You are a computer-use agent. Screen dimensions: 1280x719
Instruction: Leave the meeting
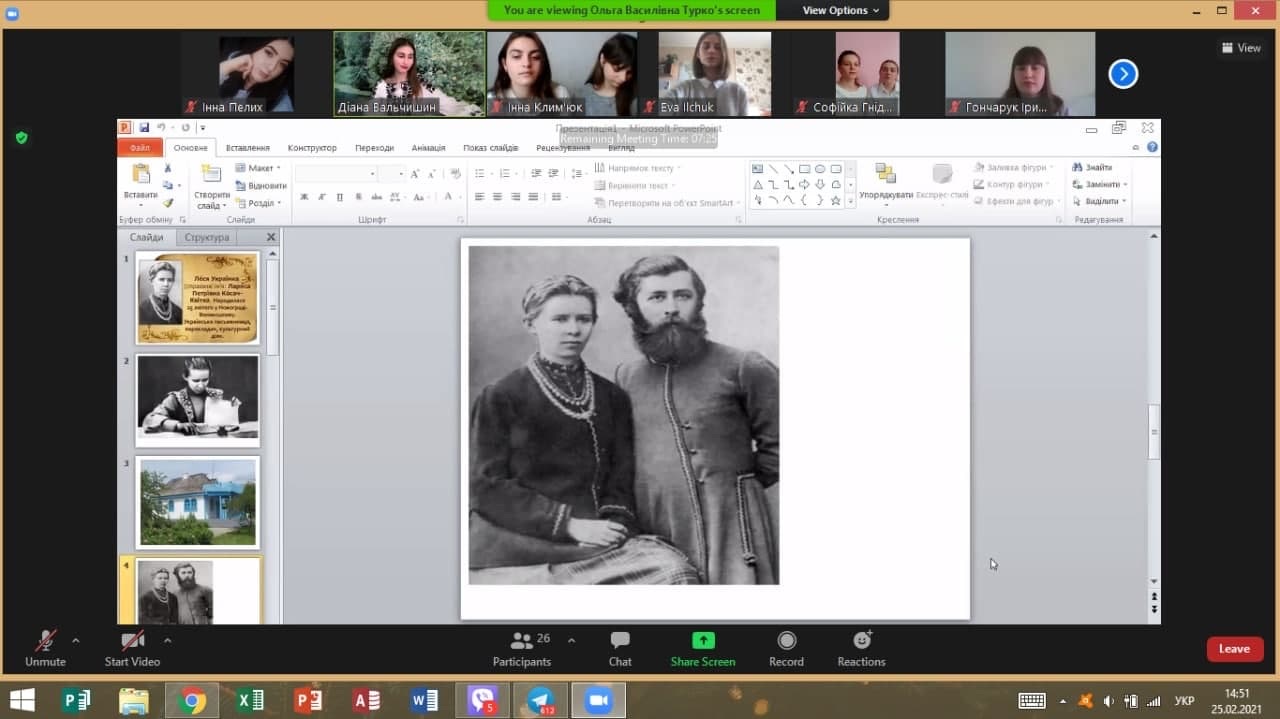pos(1234,649)
